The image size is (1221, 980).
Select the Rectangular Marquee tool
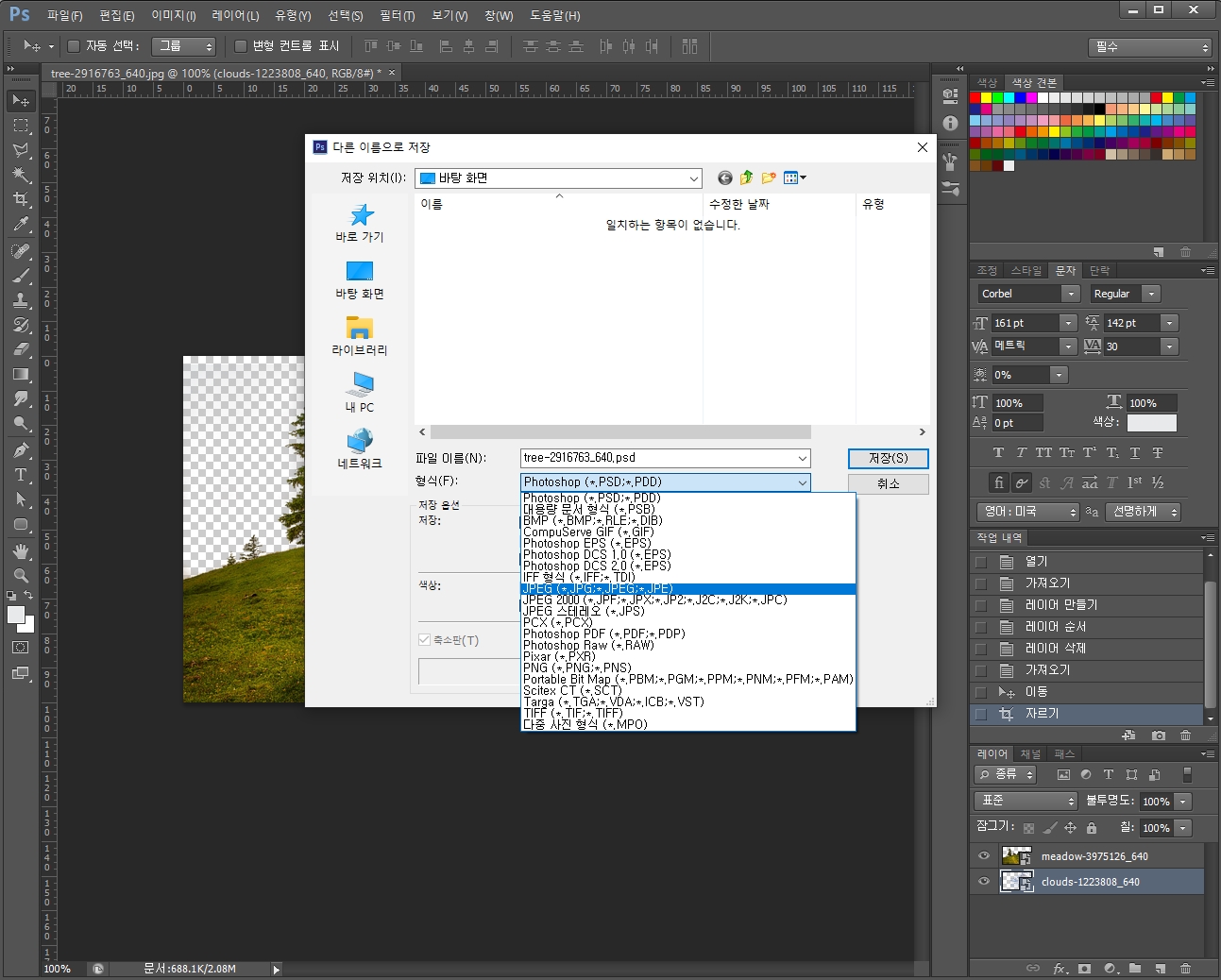(21, 126)
